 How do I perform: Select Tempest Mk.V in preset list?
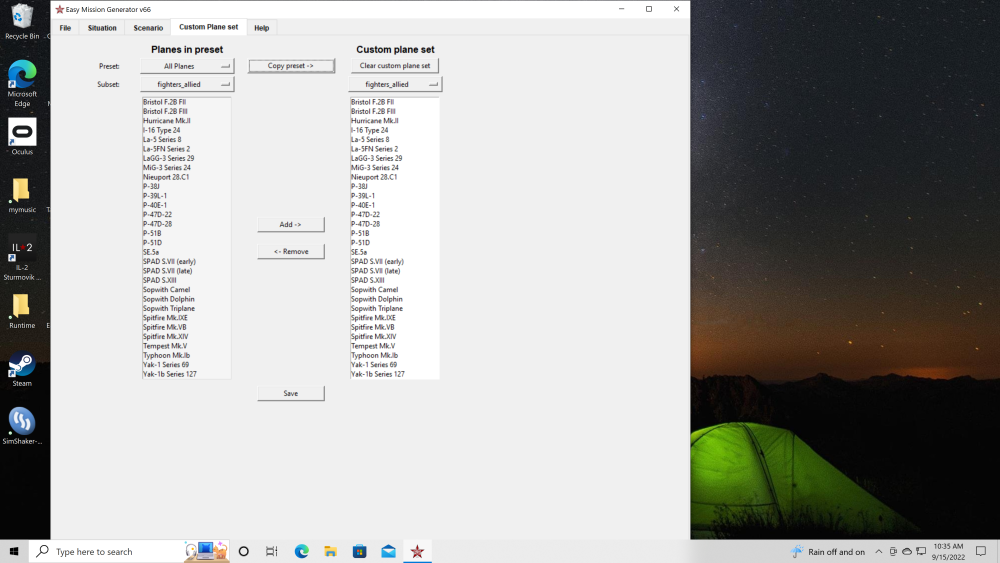click(165, 346)
